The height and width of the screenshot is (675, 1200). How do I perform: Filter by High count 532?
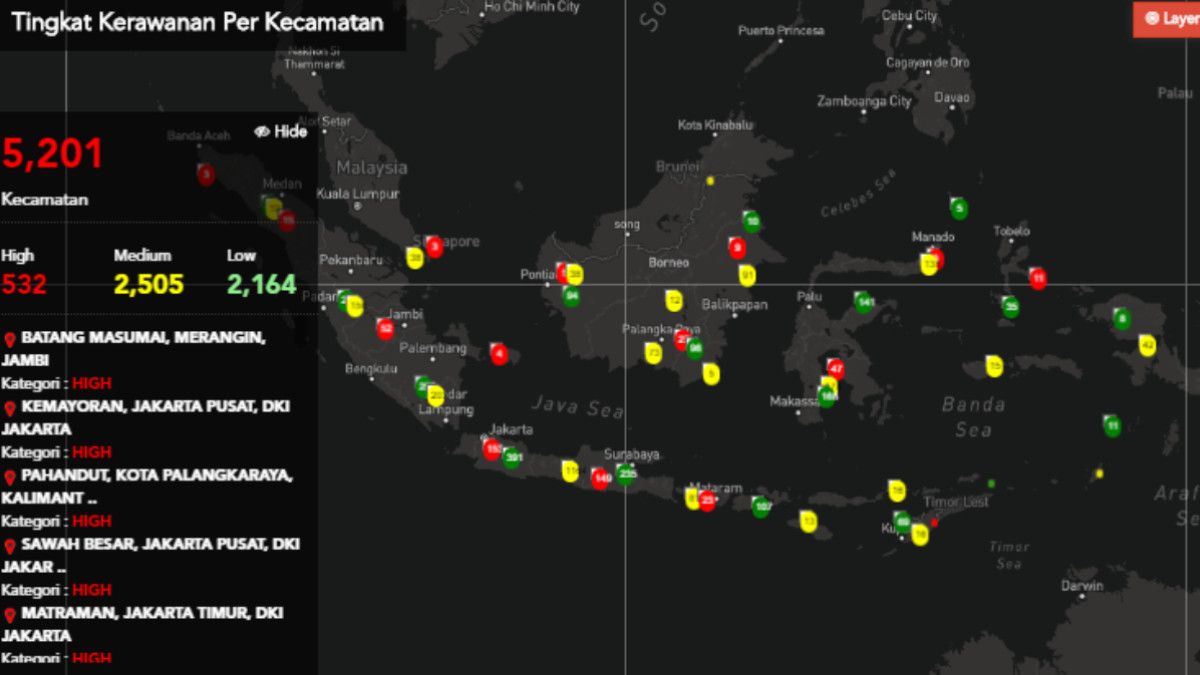(x=24, y=284)
